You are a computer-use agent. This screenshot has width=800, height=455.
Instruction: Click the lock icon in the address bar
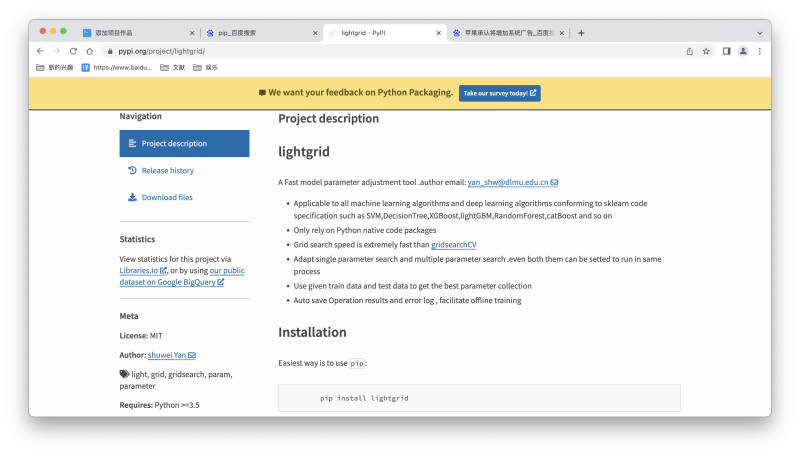110,51
